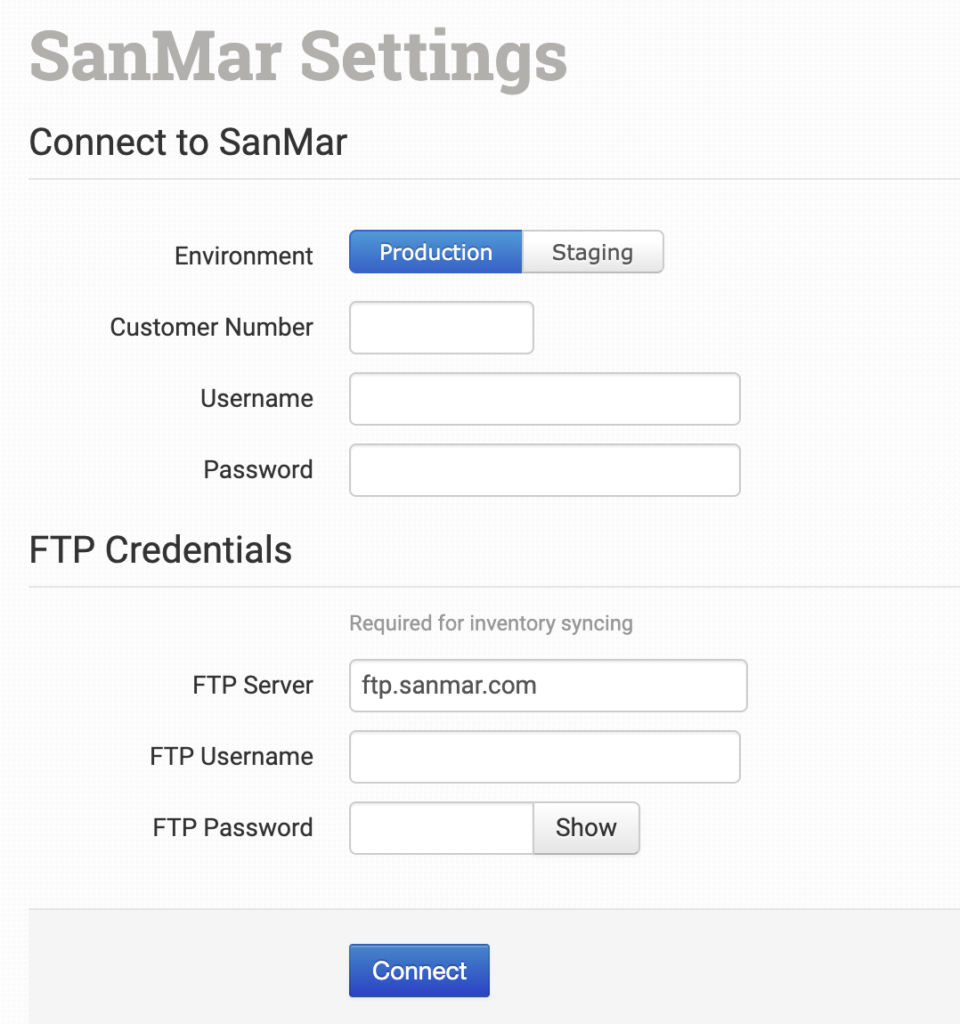The width and height of the screenshot is (960, 1024).
Task: Click the FTP Password label
Action: point(233,827)
